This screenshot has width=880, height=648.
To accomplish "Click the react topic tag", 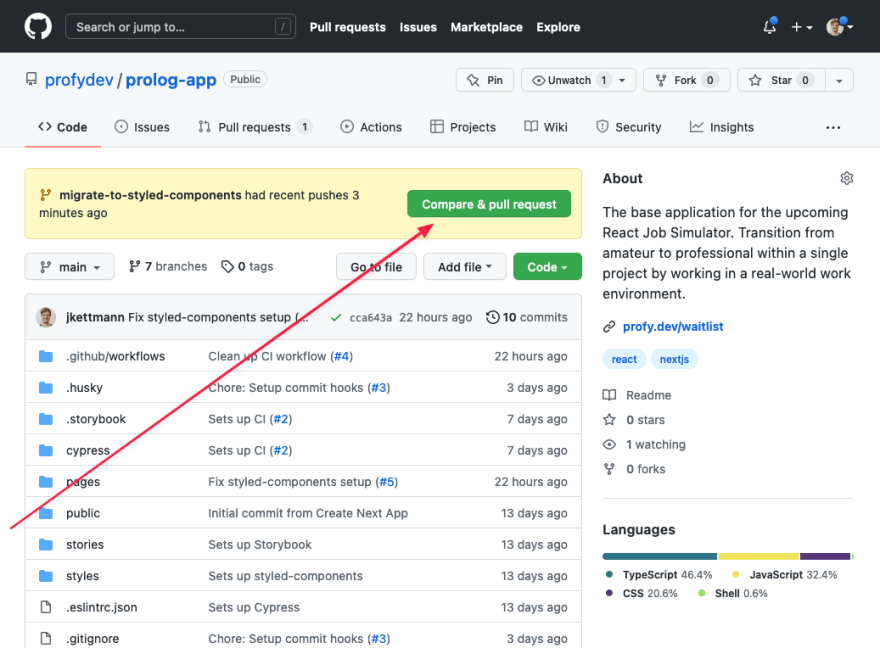I will [x=624, y=359].
